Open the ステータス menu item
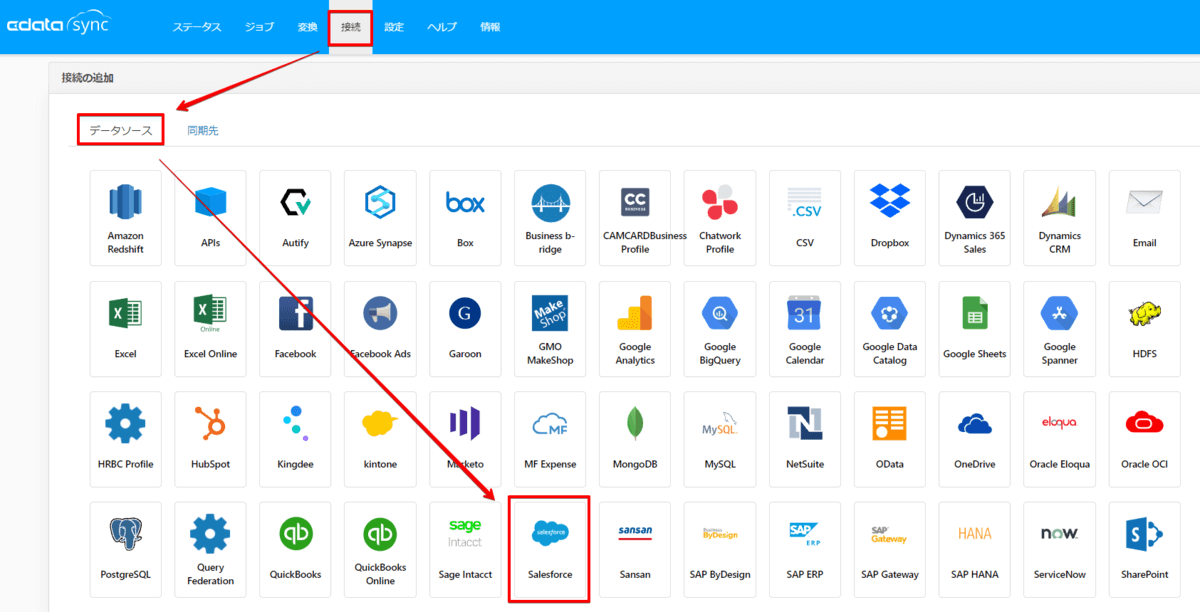The height and width of the screenshot is (612, 1200). (197, 27)
